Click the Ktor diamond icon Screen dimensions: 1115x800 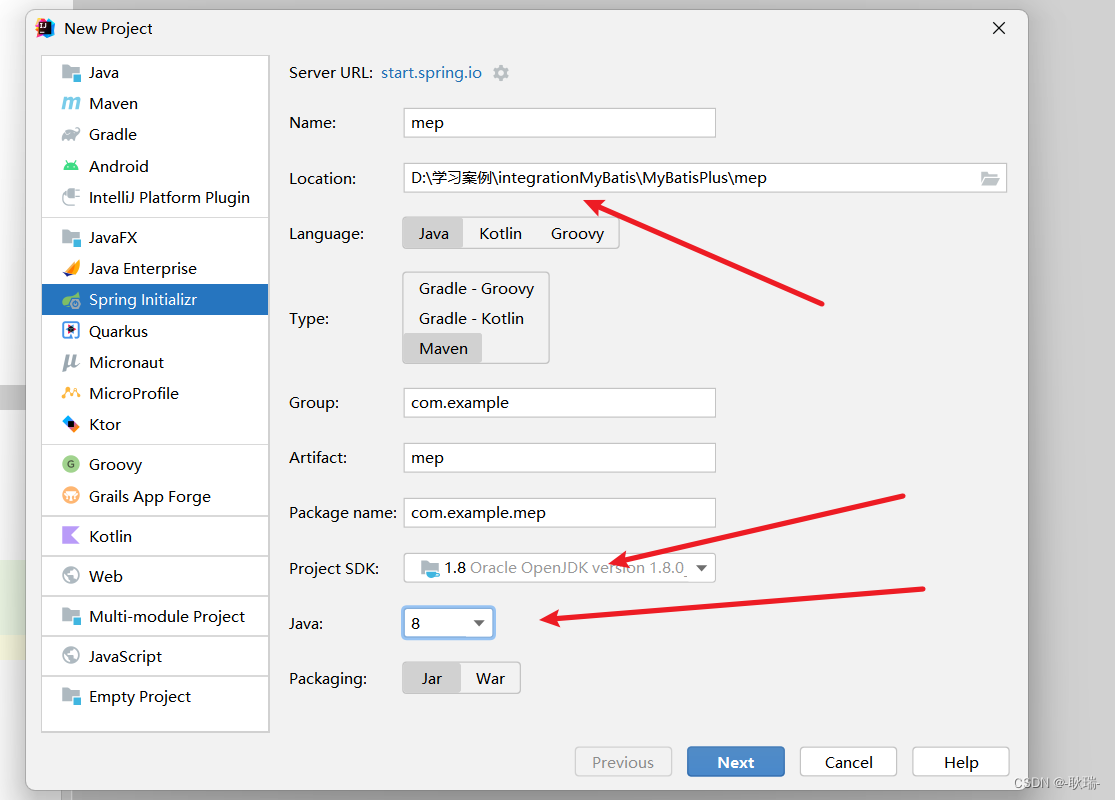[71, 425]
